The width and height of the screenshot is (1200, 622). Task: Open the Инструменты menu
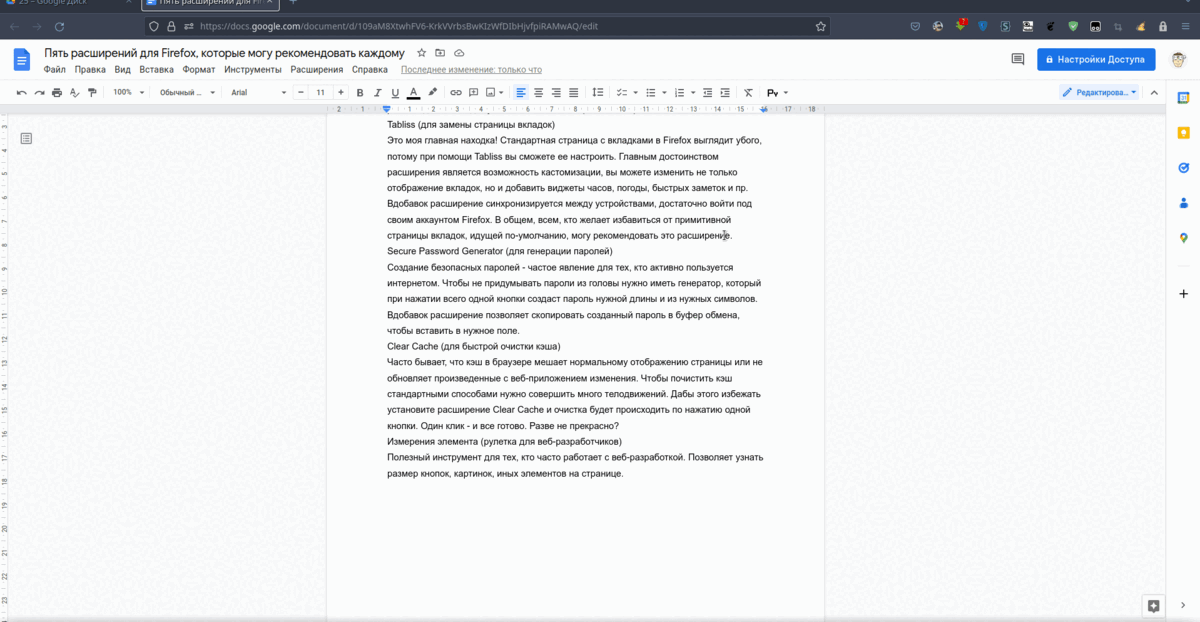pyautogui.click(x=253, y=70)
